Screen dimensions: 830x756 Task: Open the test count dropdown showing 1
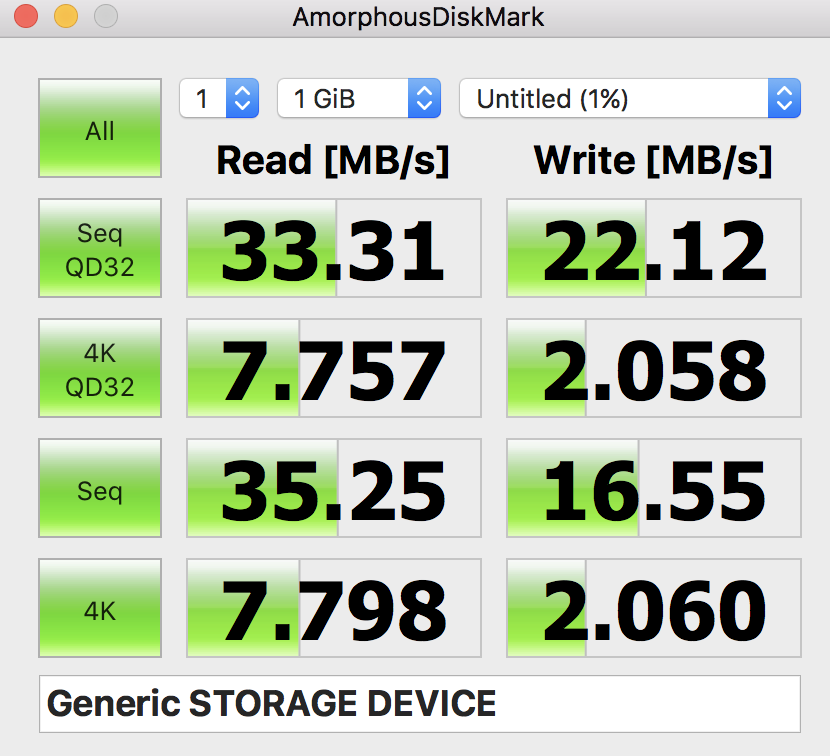[219, 98]
